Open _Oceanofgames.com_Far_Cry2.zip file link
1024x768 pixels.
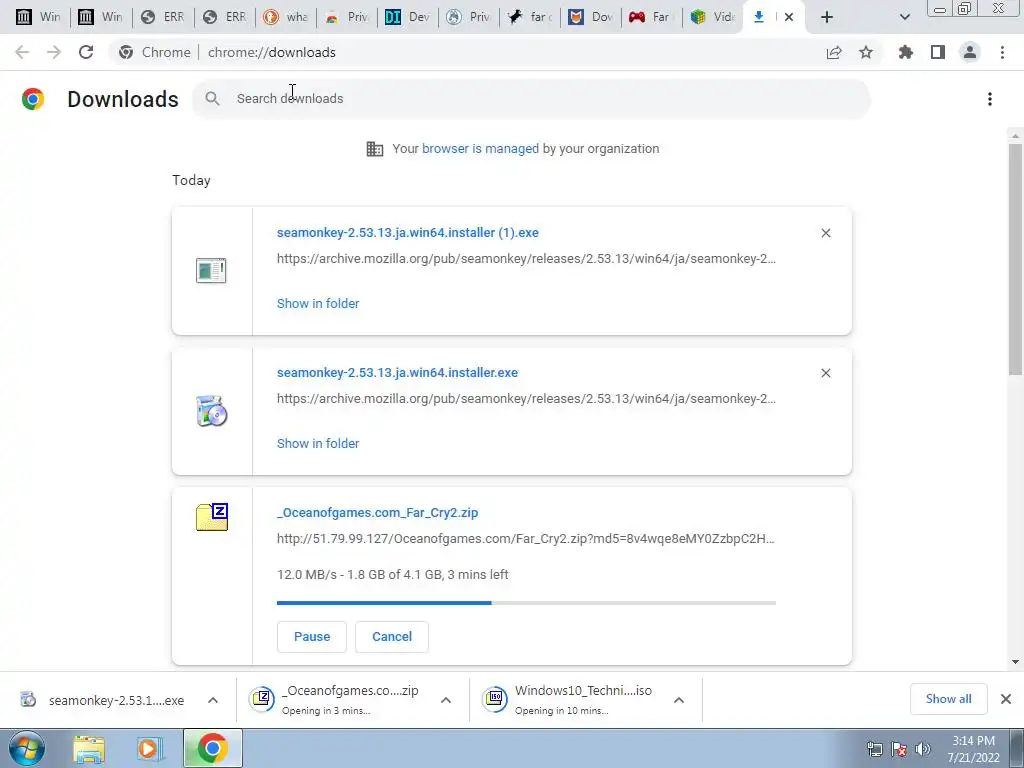377,513
